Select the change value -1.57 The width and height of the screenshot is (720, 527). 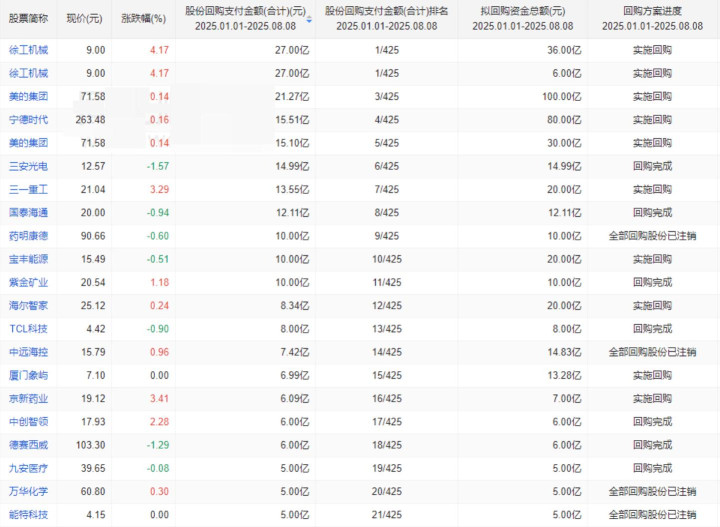point(158,166)
